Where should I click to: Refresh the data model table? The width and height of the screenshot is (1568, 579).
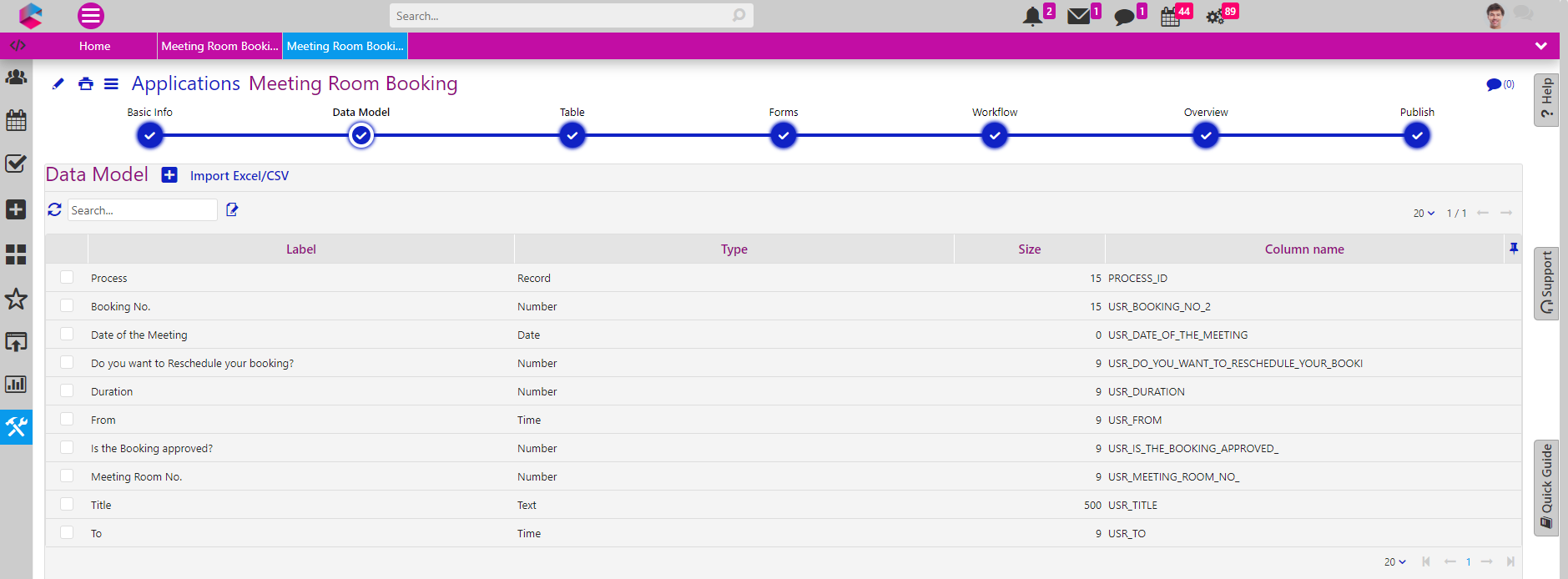(x=55, y=210)
